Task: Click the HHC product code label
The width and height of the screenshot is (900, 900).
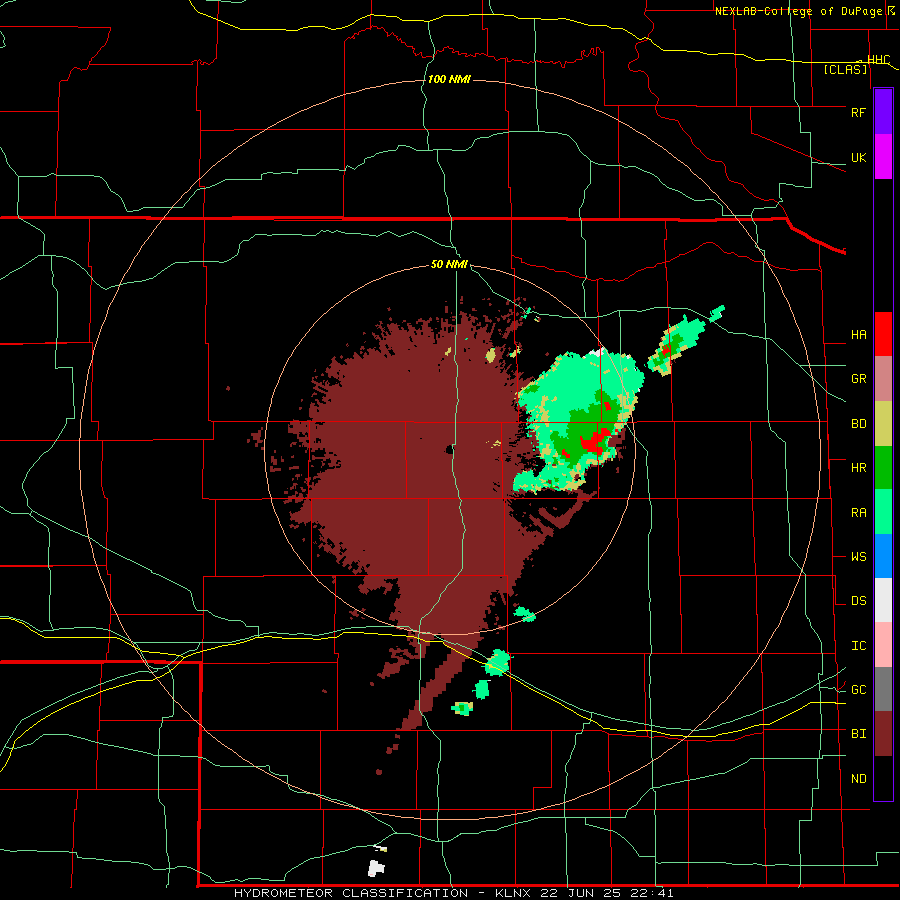Action: point(878,59)
